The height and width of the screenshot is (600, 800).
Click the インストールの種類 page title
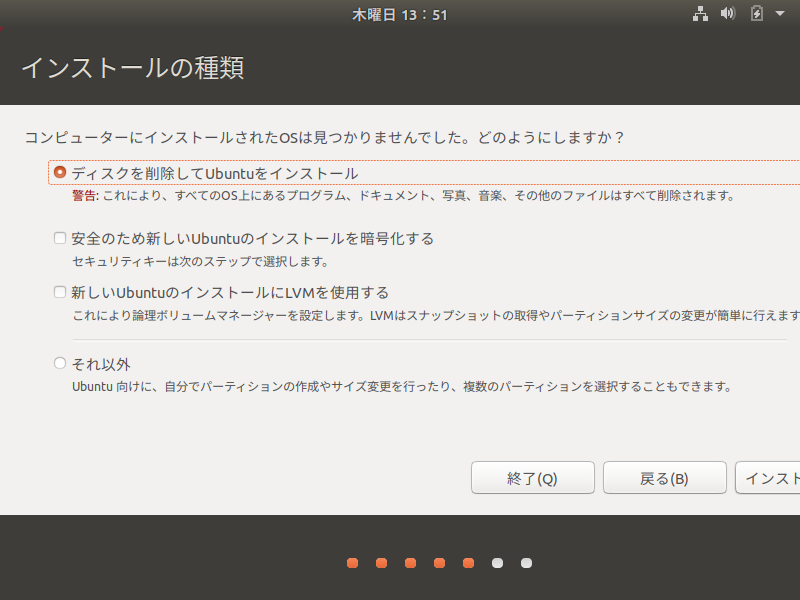pyautogui.click(x=133, y=68)
